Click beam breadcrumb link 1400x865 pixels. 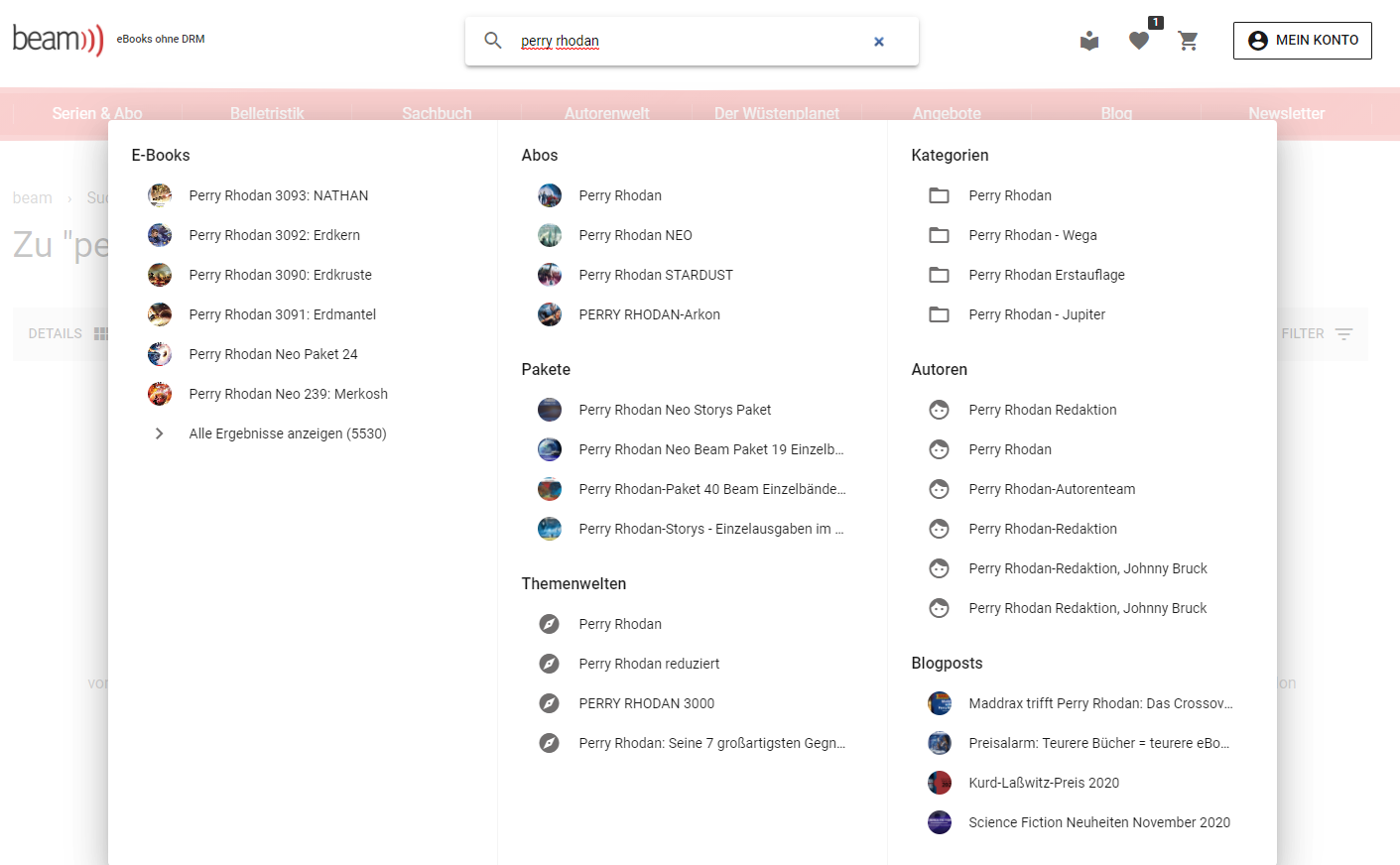click(32, 197)
